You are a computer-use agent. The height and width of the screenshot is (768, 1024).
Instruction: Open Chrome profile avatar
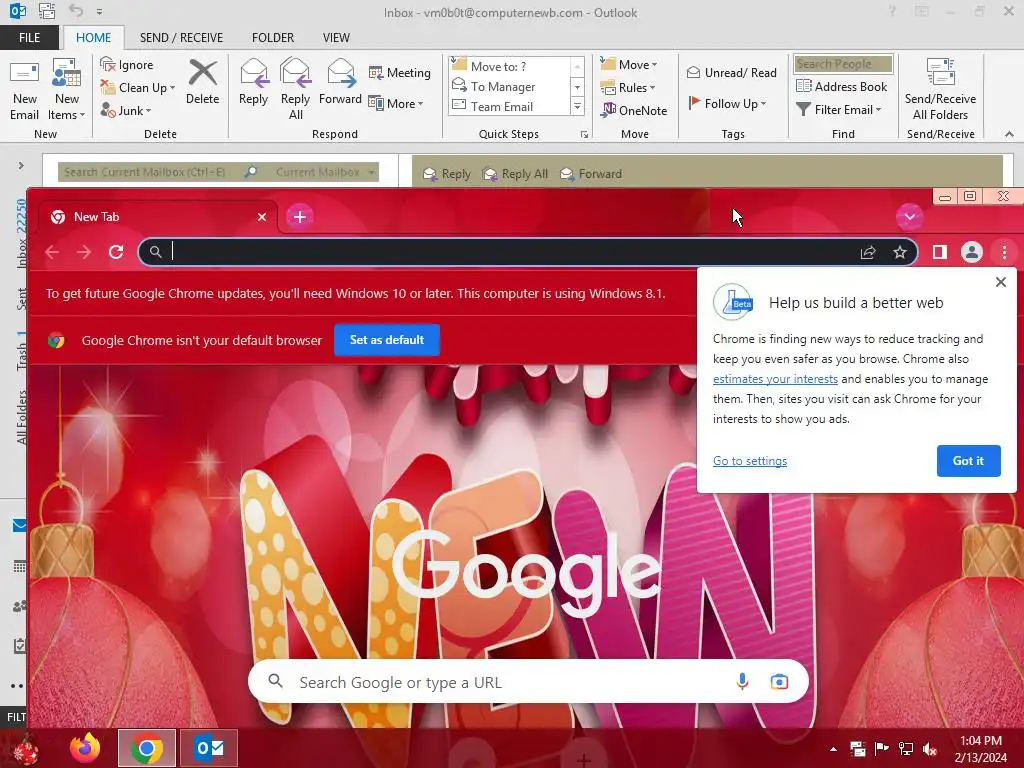tap(972, 252)
